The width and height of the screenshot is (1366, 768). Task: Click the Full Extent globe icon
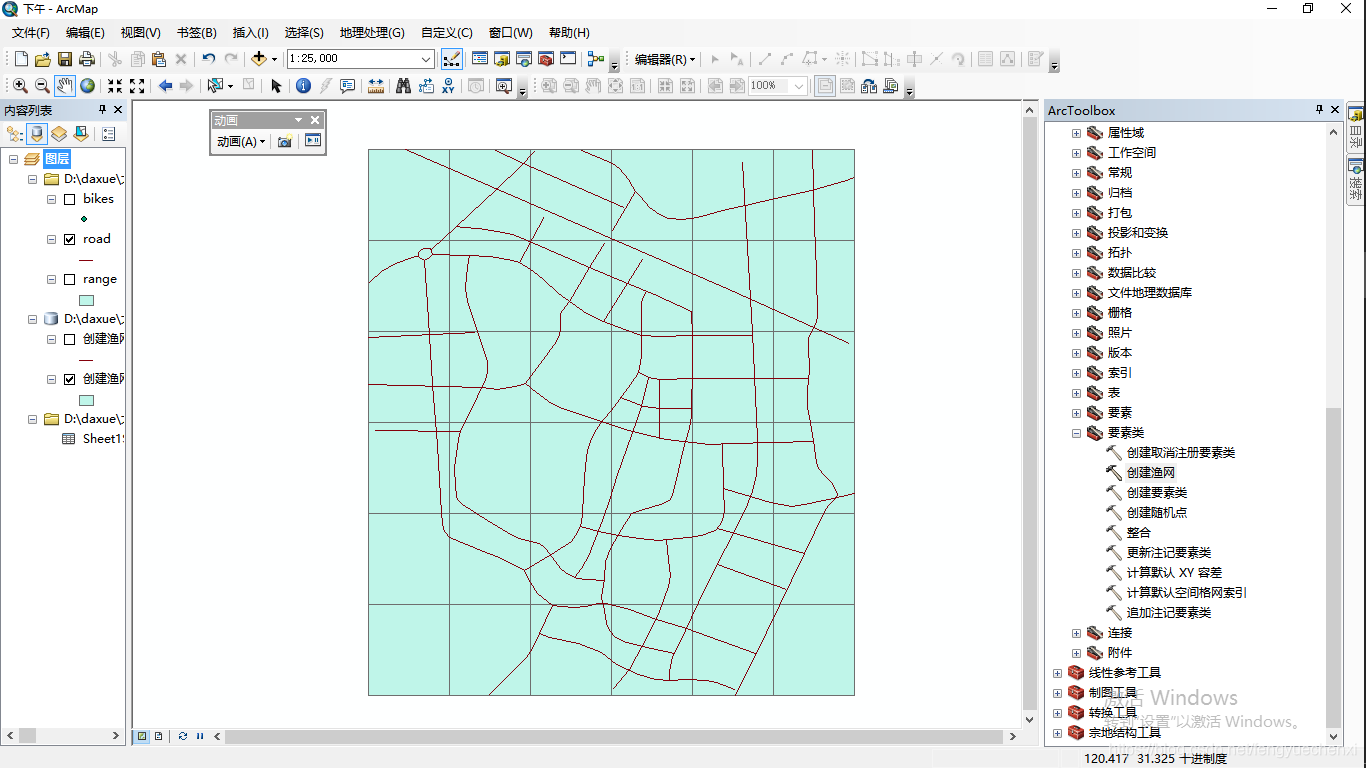tap(88, 86)
